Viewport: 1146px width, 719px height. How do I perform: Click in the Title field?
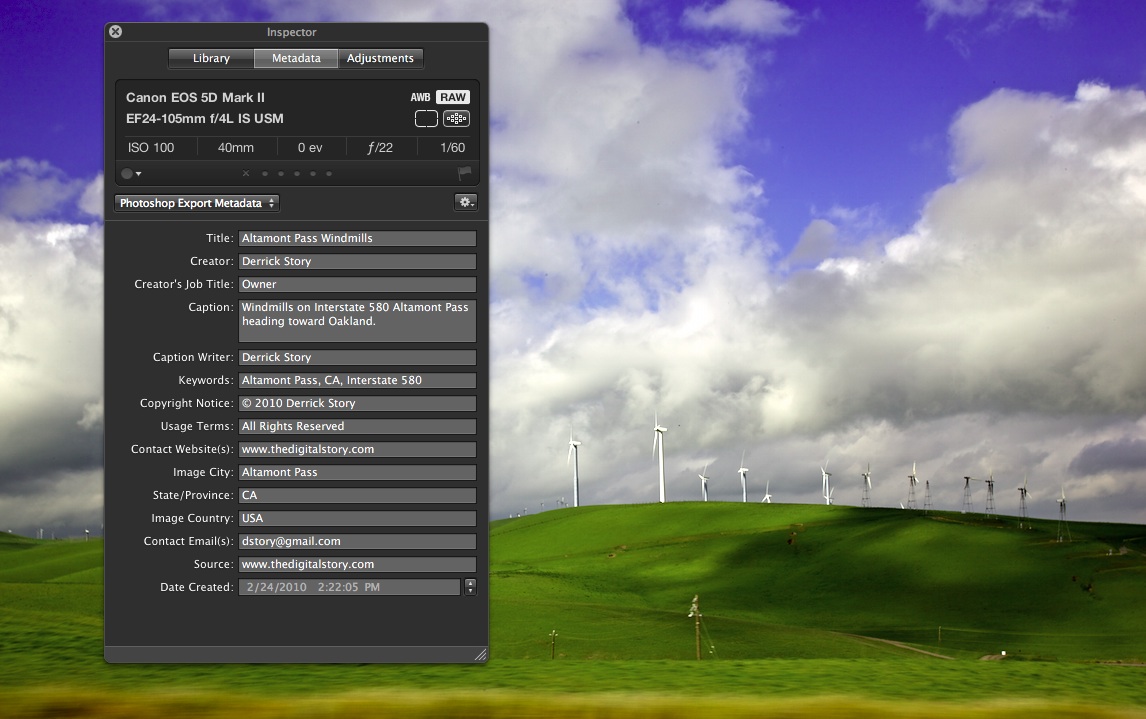(x=357, y=238)
